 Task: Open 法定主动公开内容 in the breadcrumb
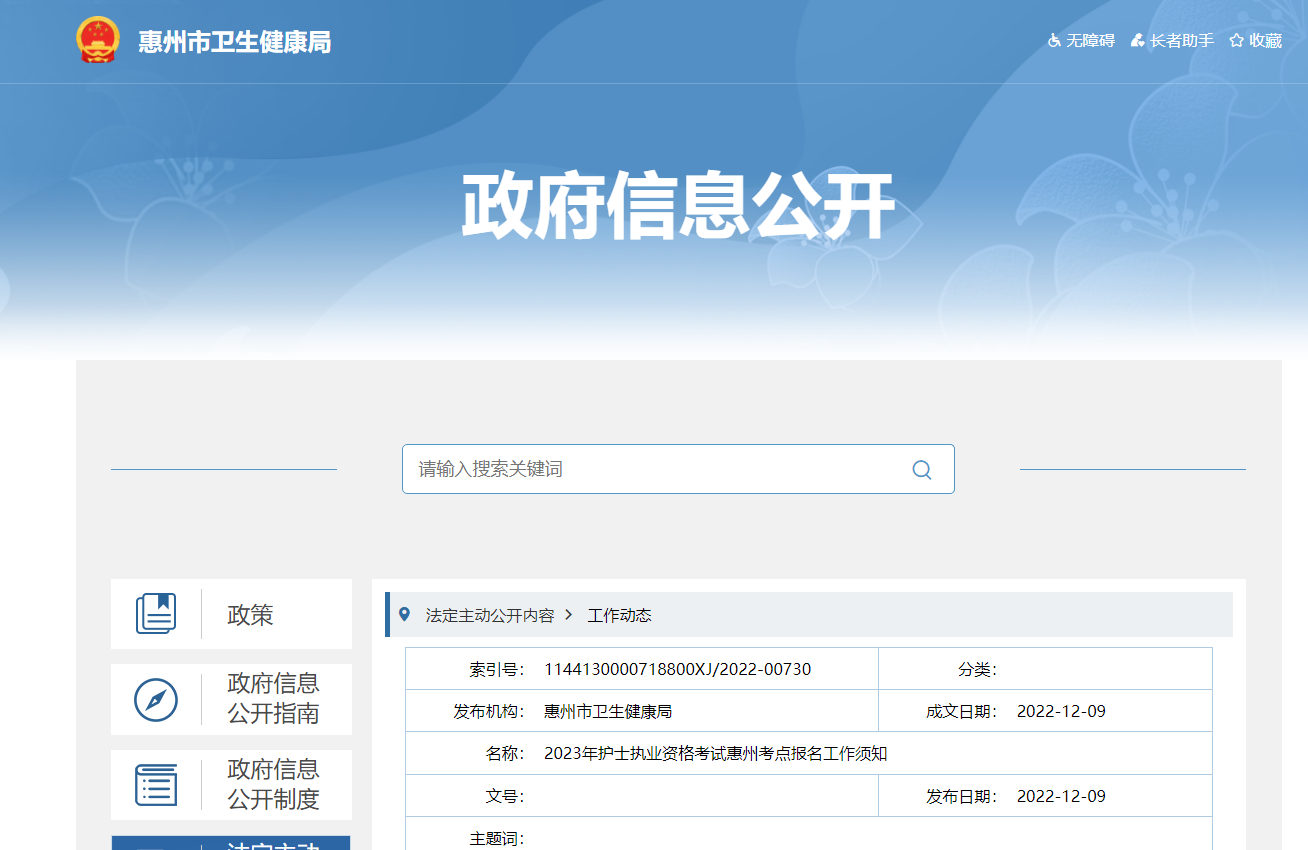tap(490, 616)
